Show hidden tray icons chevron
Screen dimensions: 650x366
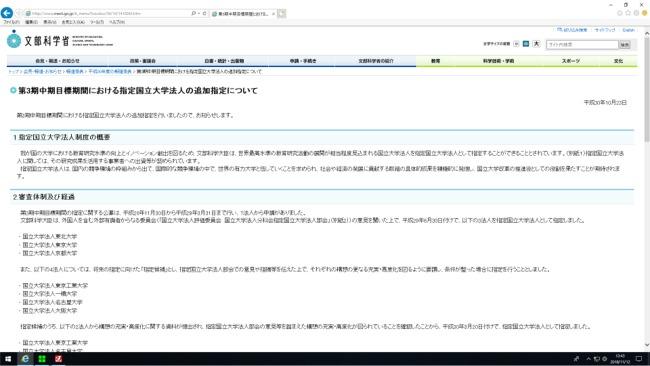(588, 359)
